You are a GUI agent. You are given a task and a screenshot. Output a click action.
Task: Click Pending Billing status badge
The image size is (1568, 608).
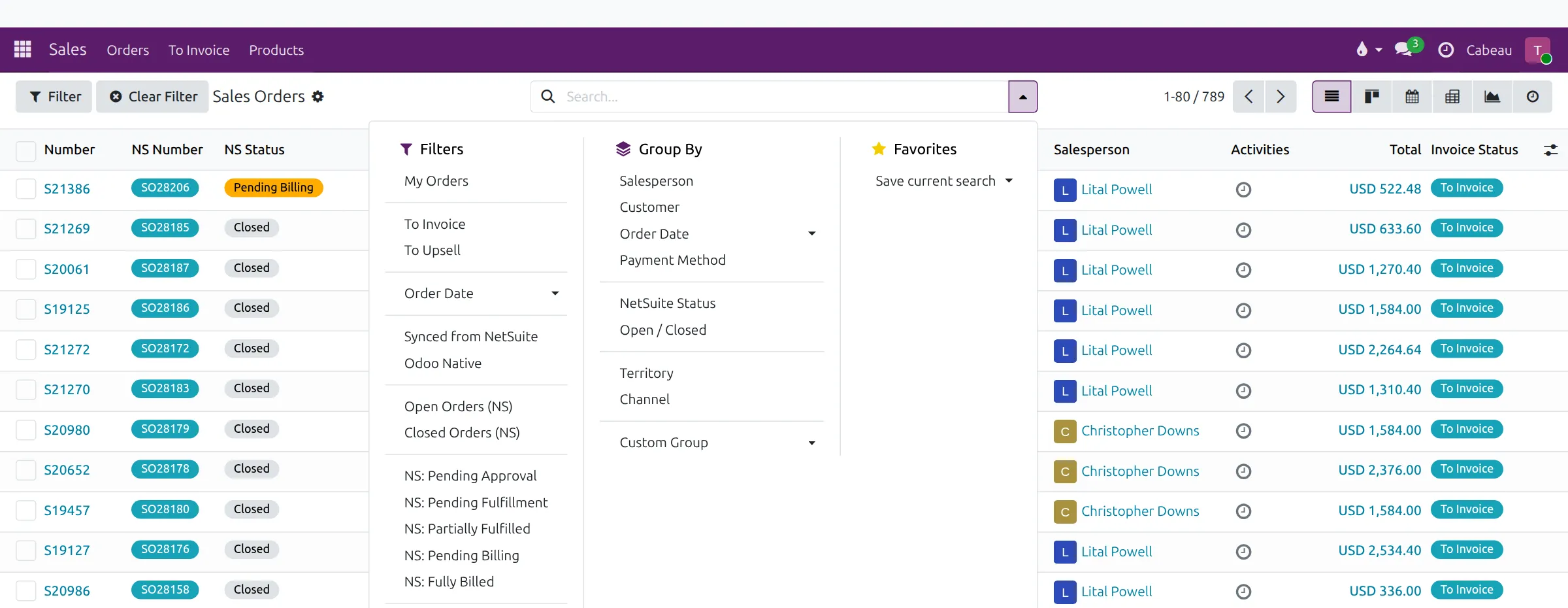coord(274,188)
